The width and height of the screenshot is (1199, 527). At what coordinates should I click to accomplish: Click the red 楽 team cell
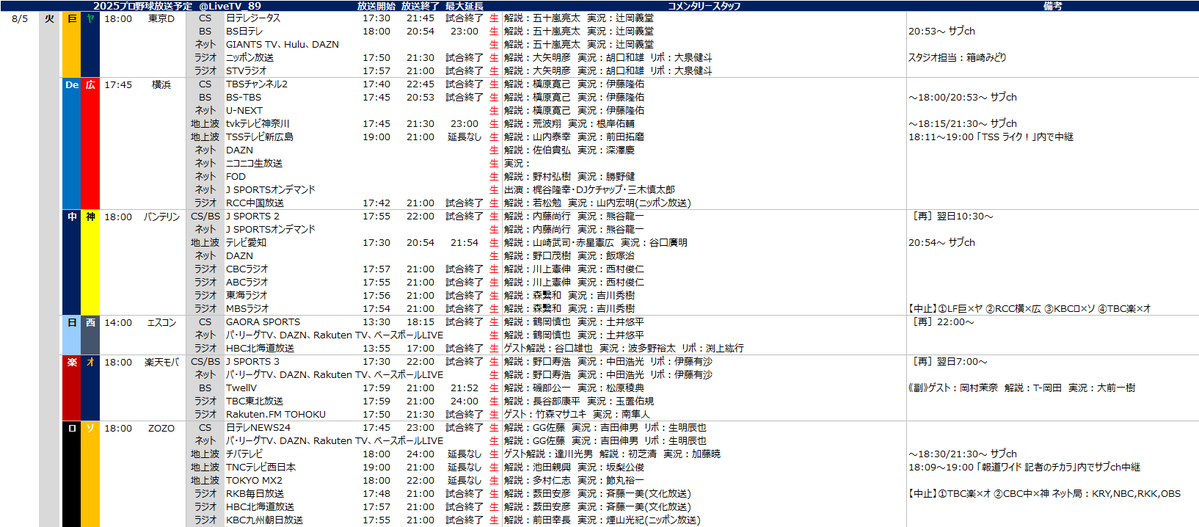71,387
